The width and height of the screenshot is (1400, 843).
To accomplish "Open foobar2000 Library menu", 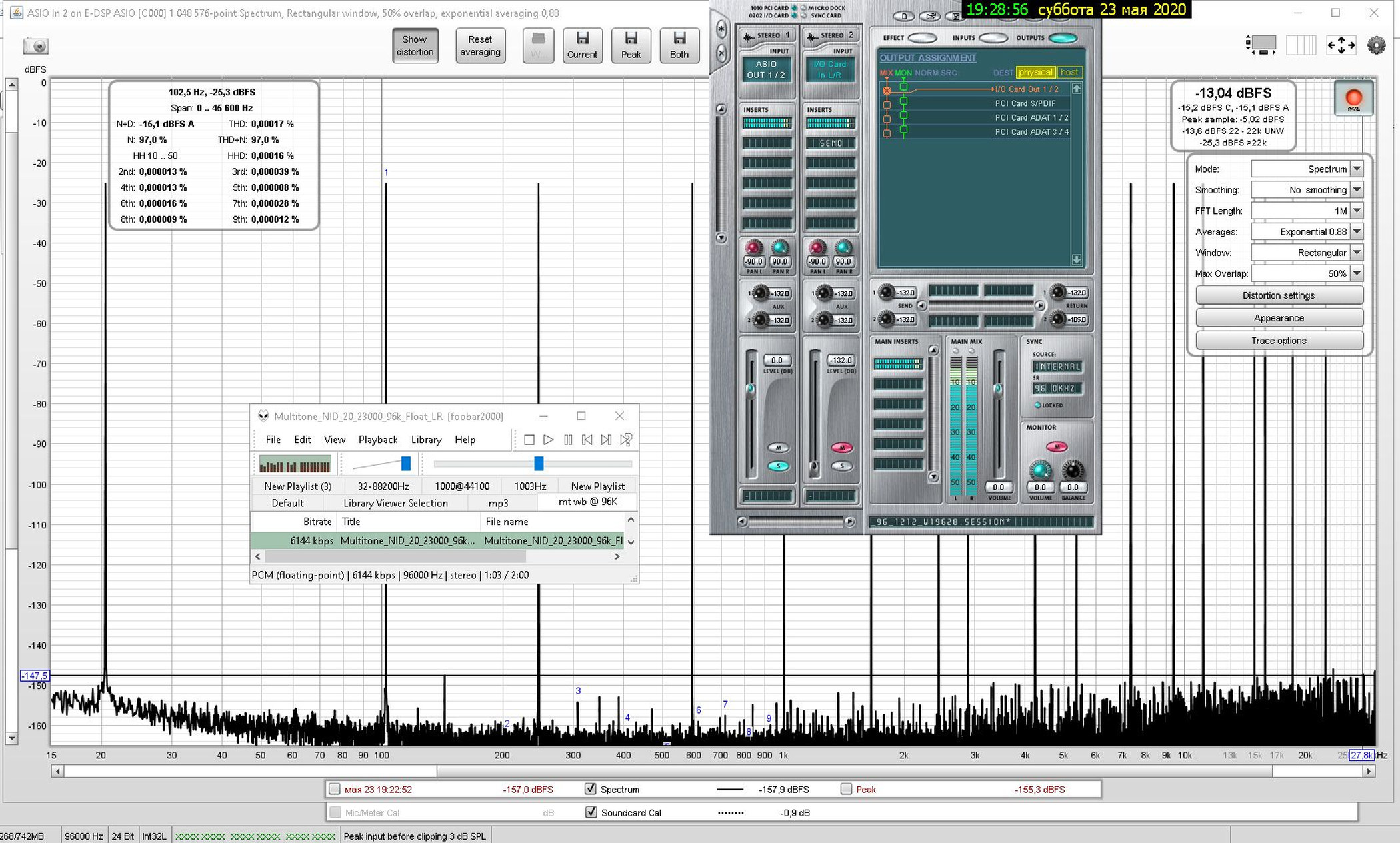I will coord(426,440).
